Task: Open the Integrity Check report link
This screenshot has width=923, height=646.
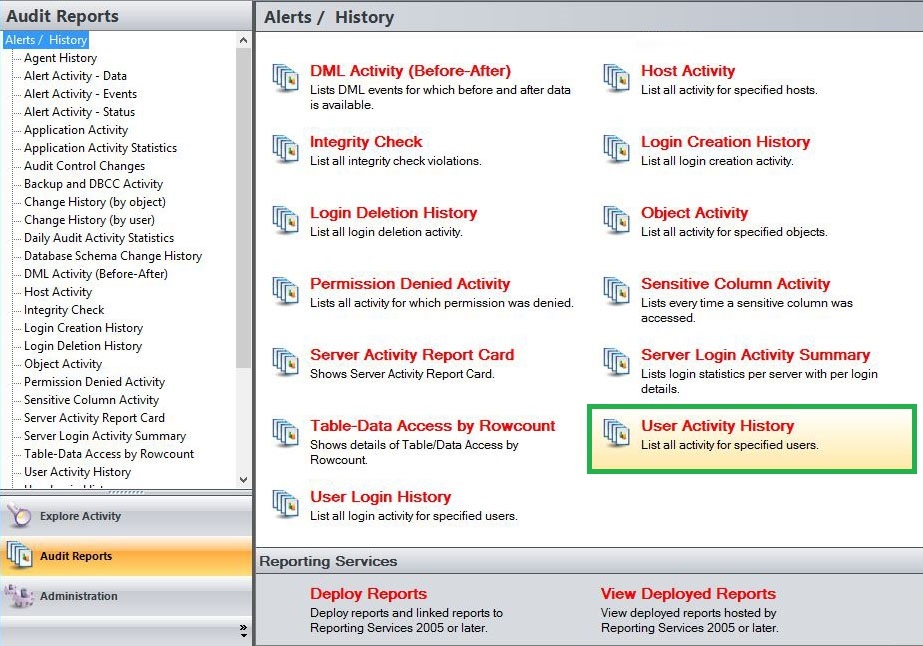Action: coord(366,142)
